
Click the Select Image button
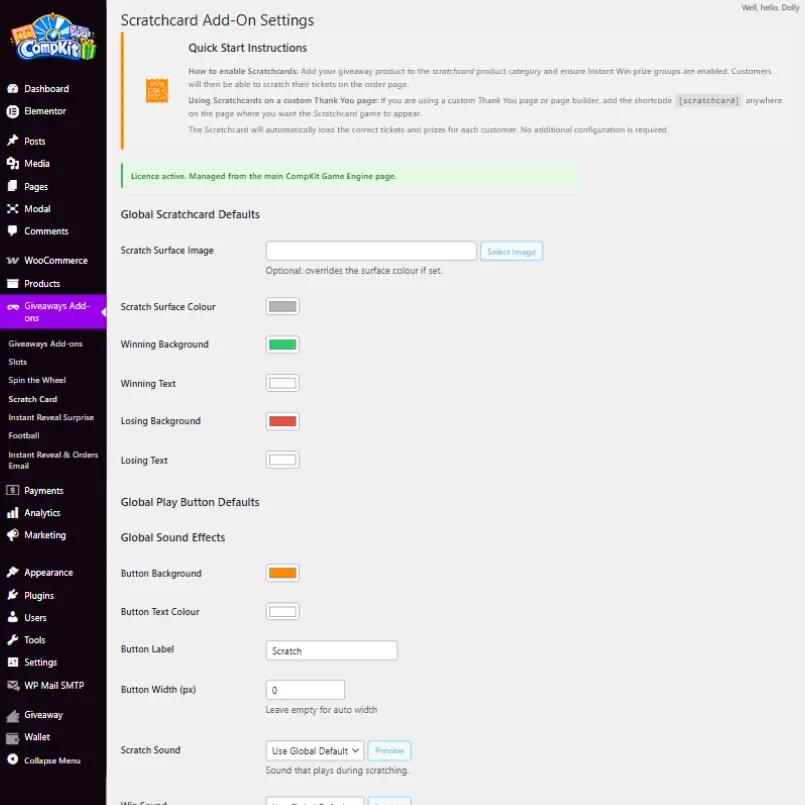(x=511, y=252)
